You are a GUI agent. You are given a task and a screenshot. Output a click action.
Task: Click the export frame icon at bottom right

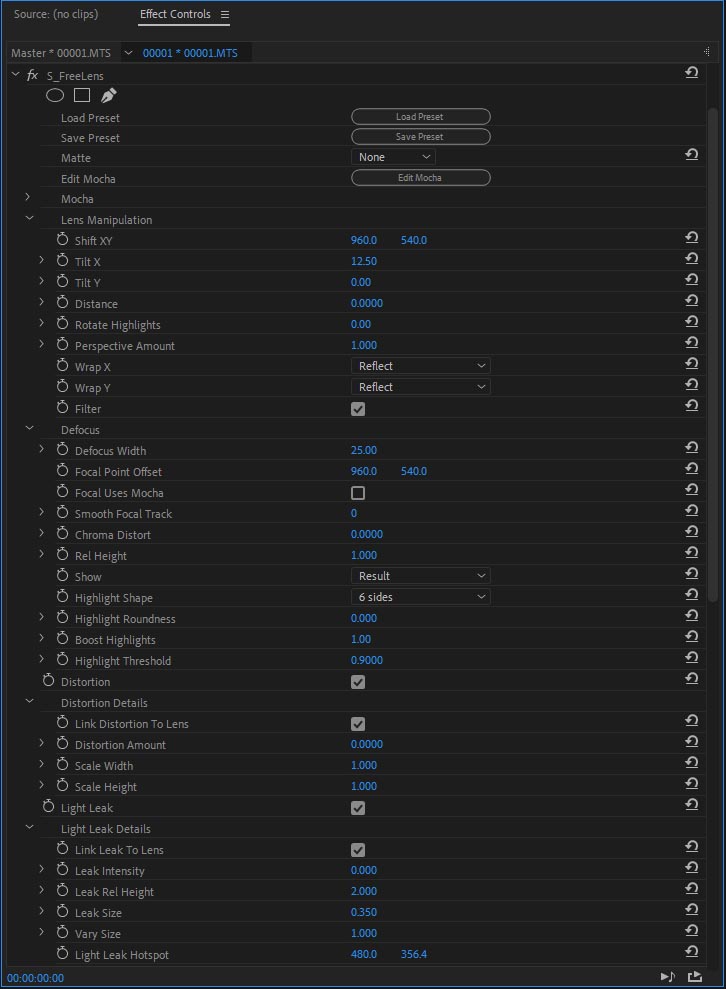tap(695, 977)
